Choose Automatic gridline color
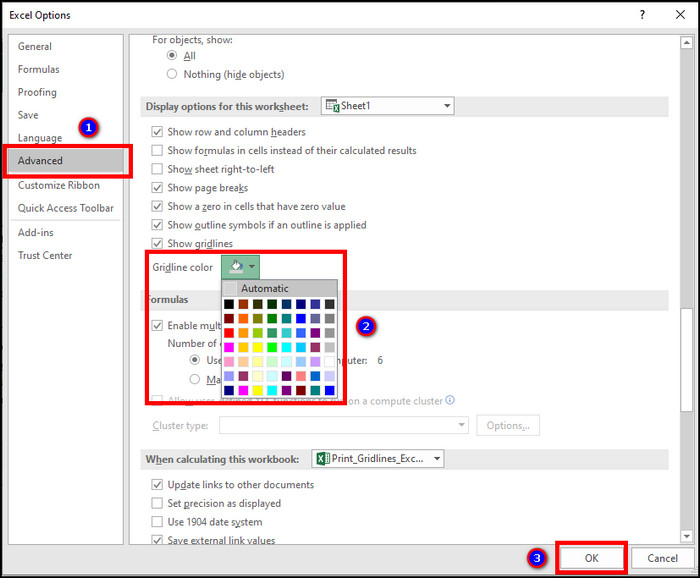Screen dimensions: 700x578 [279, 288]
